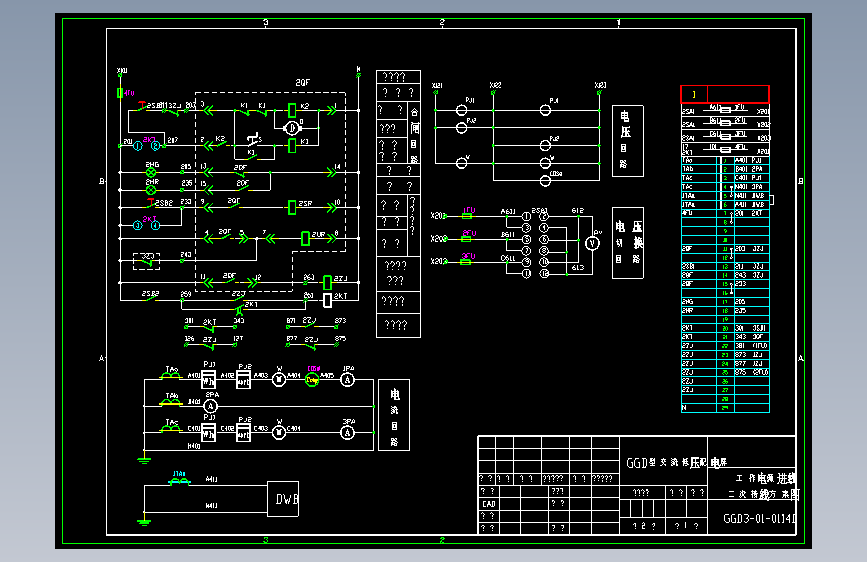Click the CAD cell in the title block
The width and height of the screenshot is (867, 562).
[489, 504]
